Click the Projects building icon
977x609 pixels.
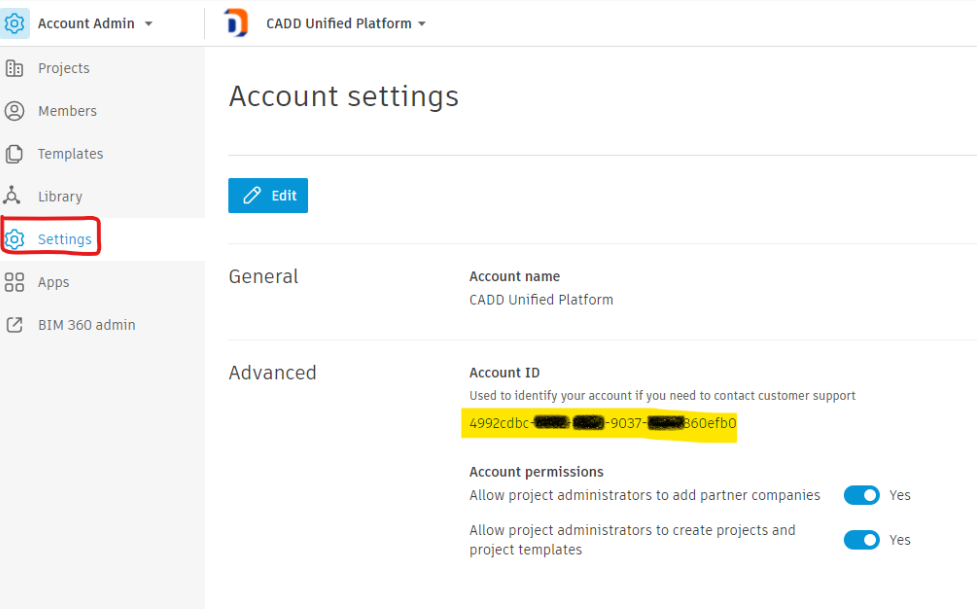pyautogui.click(x=14, y=68)
